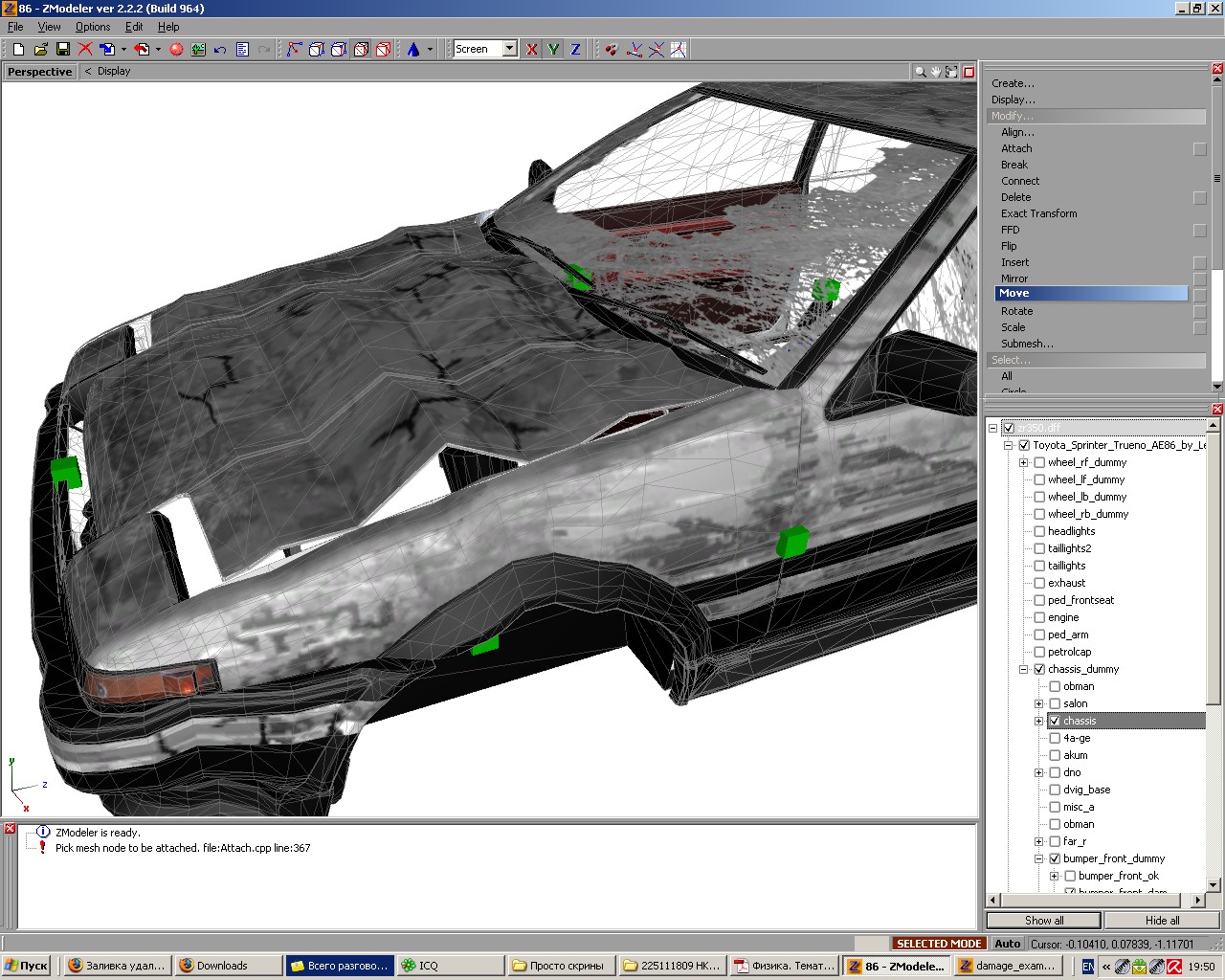1225x980 pixels.
Task: Open the Edit menu
Action: coord(134,27)
